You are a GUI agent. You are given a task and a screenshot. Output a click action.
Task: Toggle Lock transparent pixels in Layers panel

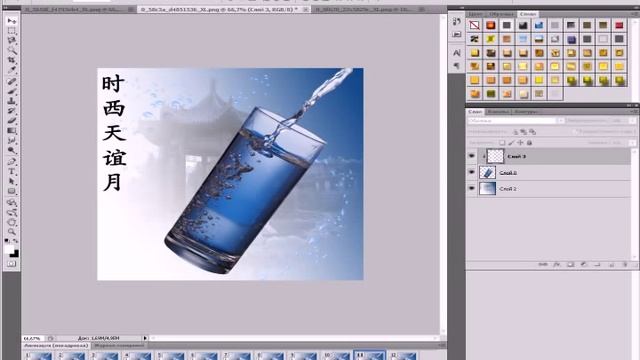(x=502, y=143)
